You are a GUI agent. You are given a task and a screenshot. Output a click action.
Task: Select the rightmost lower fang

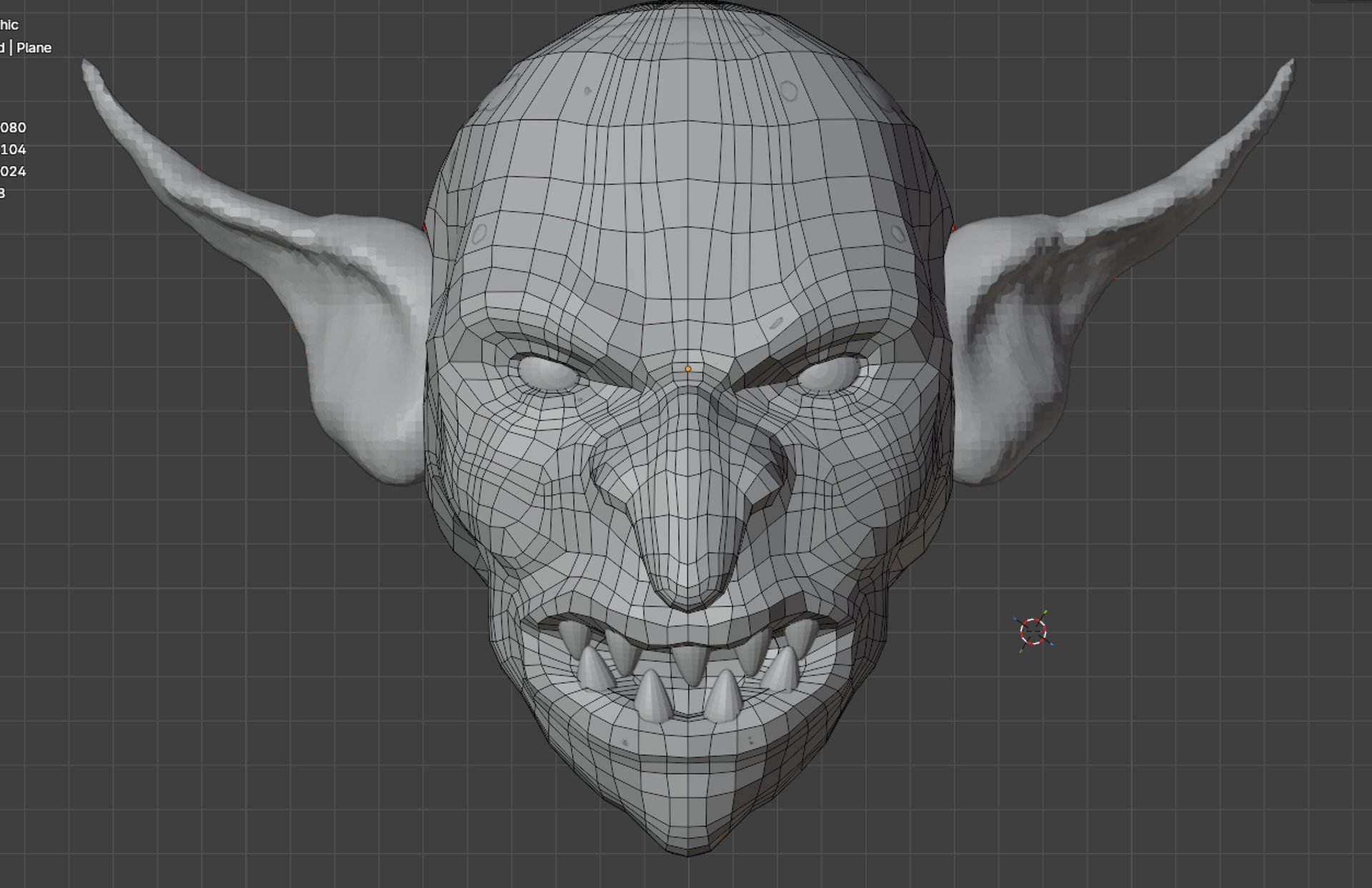[x=782, y=670]
